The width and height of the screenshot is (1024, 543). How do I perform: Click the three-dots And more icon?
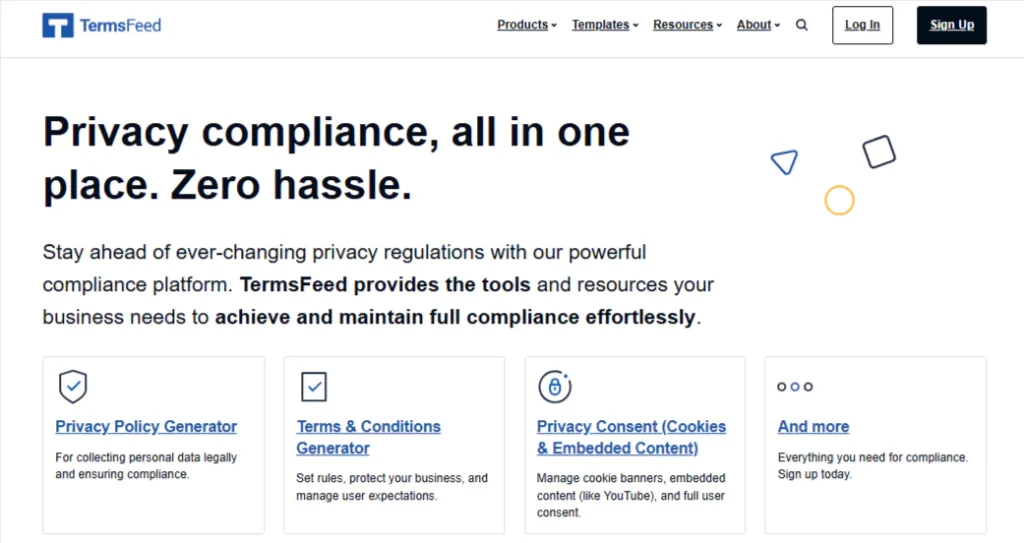pos(795,387)
